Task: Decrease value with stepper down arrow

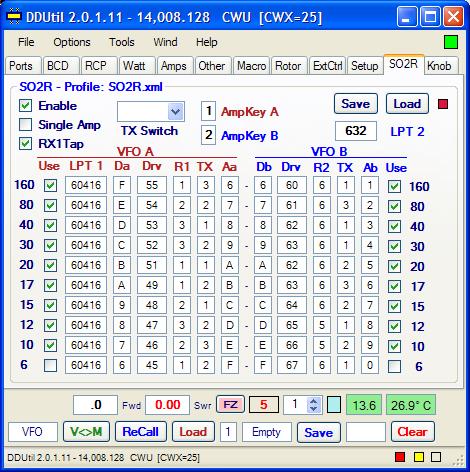Action: pos(314,409)
